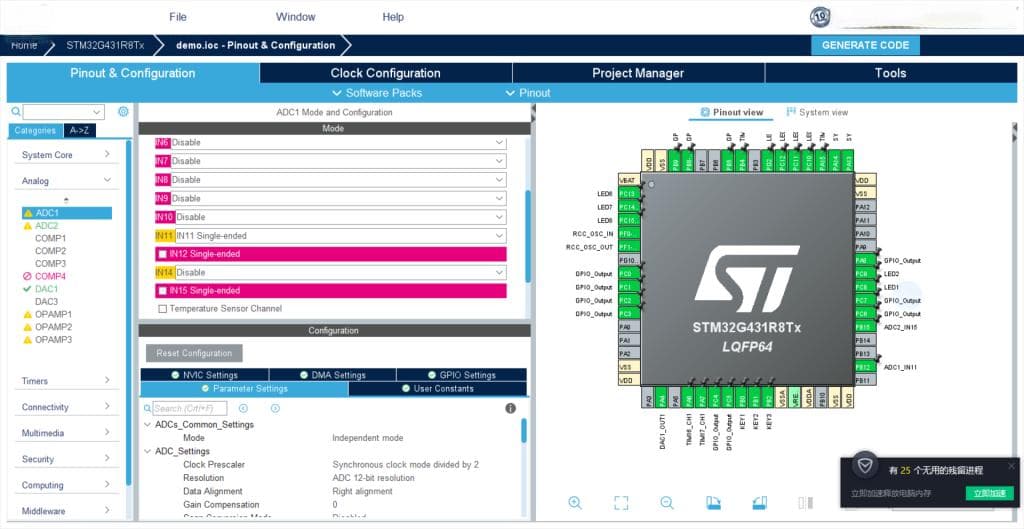Click the magnifier search icon in the left panel
The width and height of the screenshot is (1024, 529).
coord(16,112)
